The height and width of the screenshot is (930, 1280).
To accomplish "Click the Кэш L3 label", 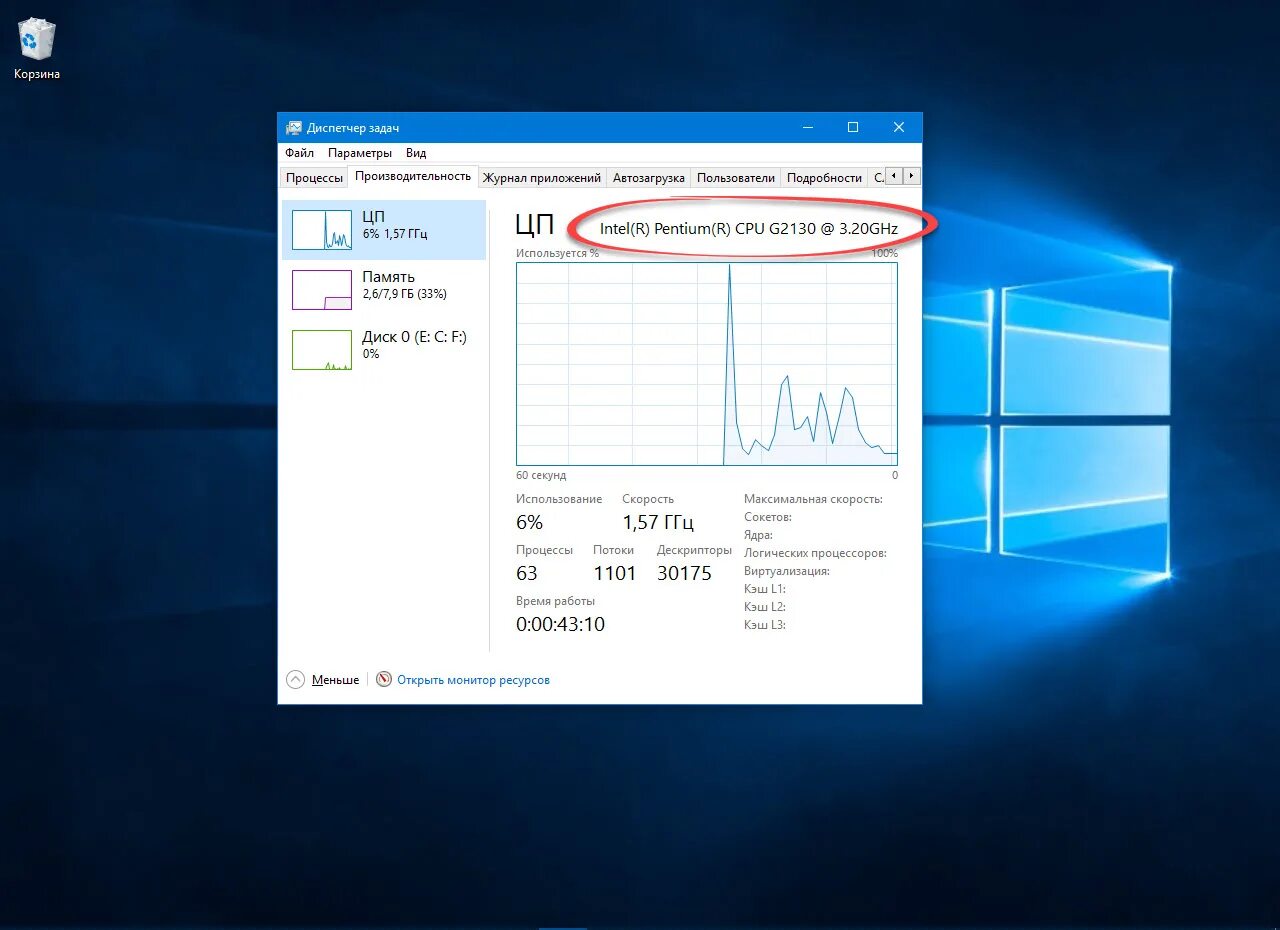I will (x=765, y=625).
